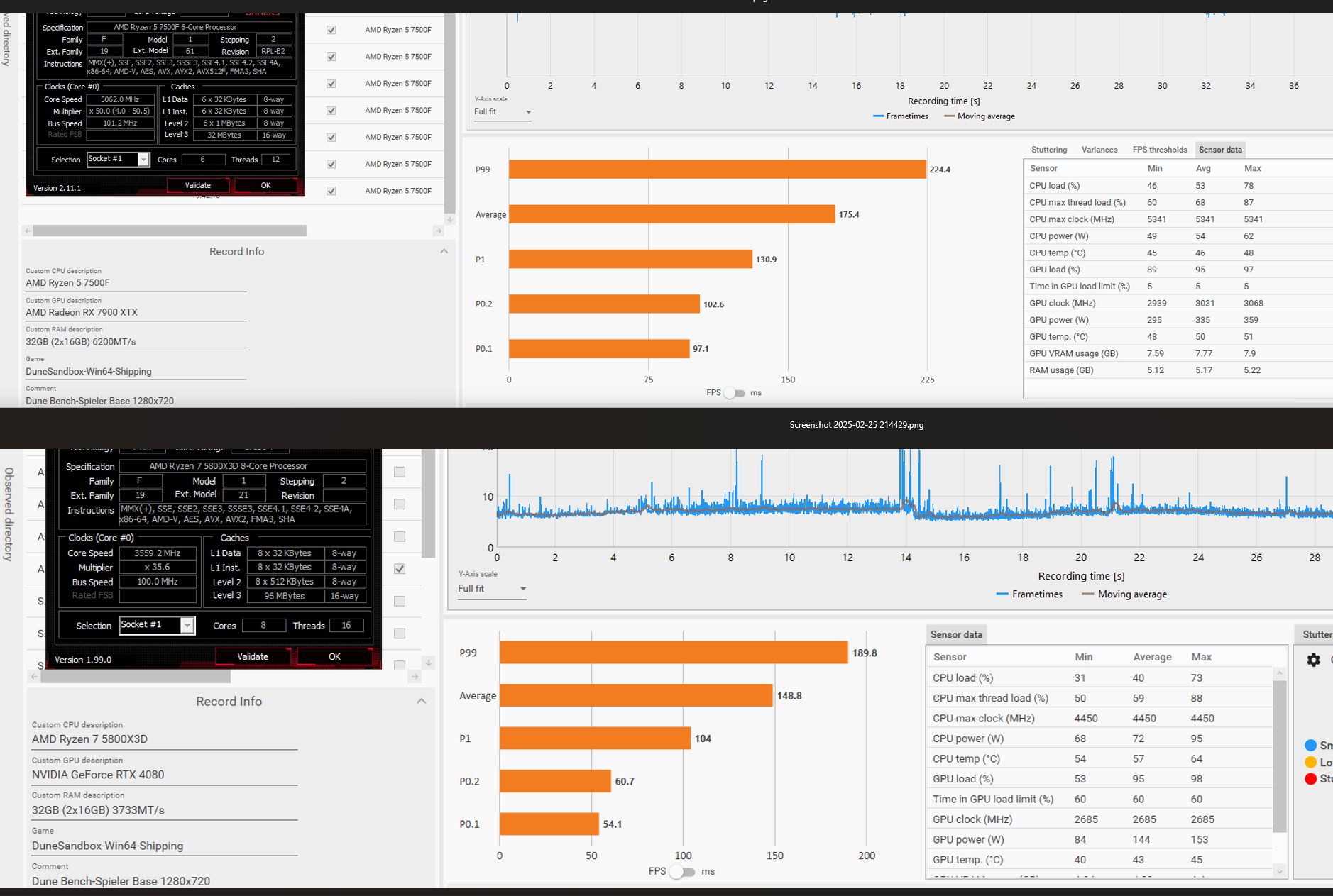Image resolution: width=1333 pixels, height=896 pixels.
Task: Click the right arrow of the horizontal scrollbar above the 5800X3D Record Info
Action: tap(415, 677)
